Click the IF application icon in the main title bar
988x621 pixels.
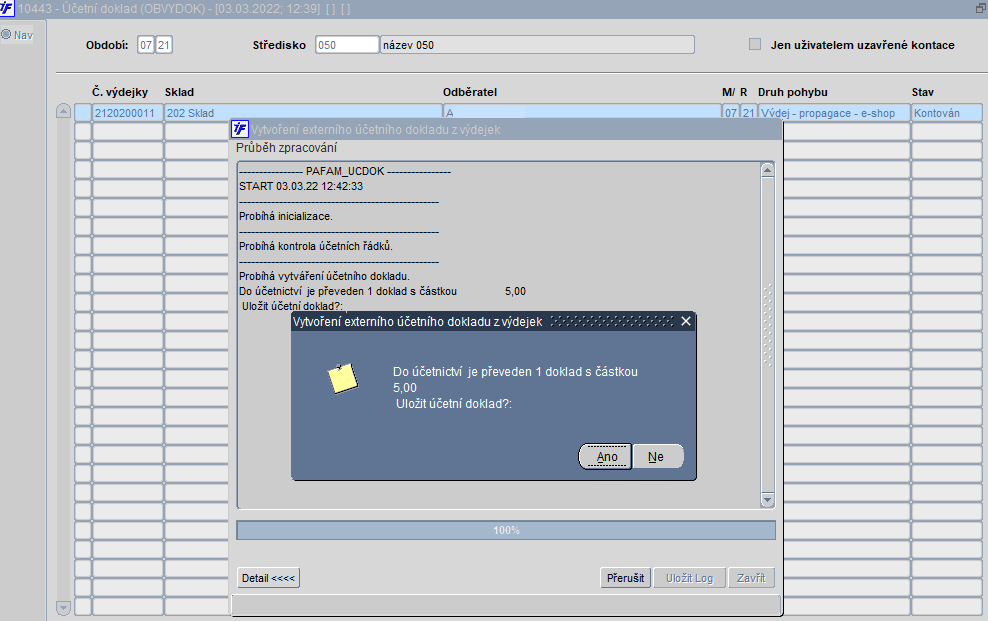coord(6,8)
